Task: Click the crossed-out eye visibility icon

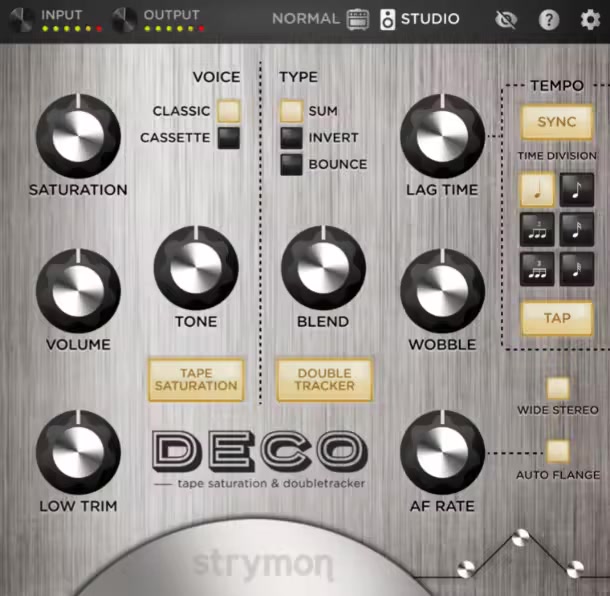Action: [x=507, y=19]
